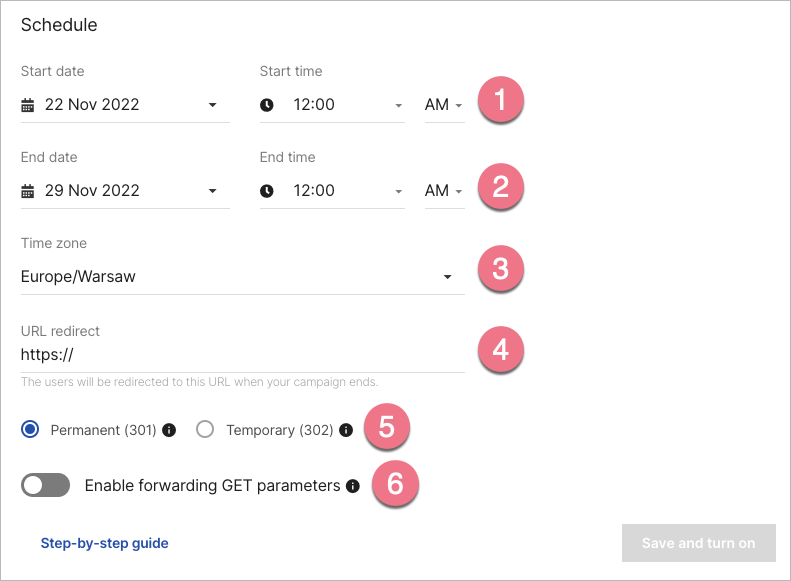Click the URL redirect input field
This screenshot has height=581, width=791.
pyautogui.click(x=242, y=354)
